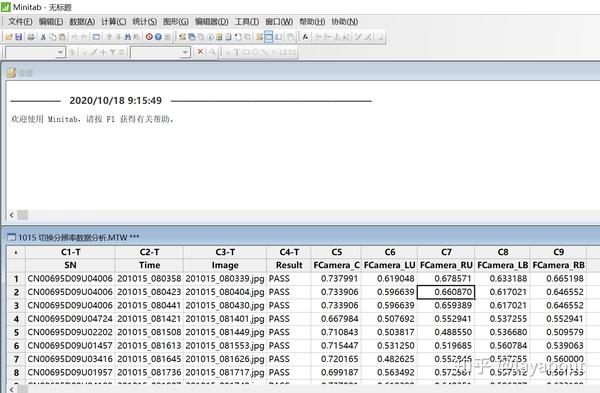Click cell 'CN00695D09U04724'
The width and height of the screenshot is (600, 393).
[x=70, y=319]
